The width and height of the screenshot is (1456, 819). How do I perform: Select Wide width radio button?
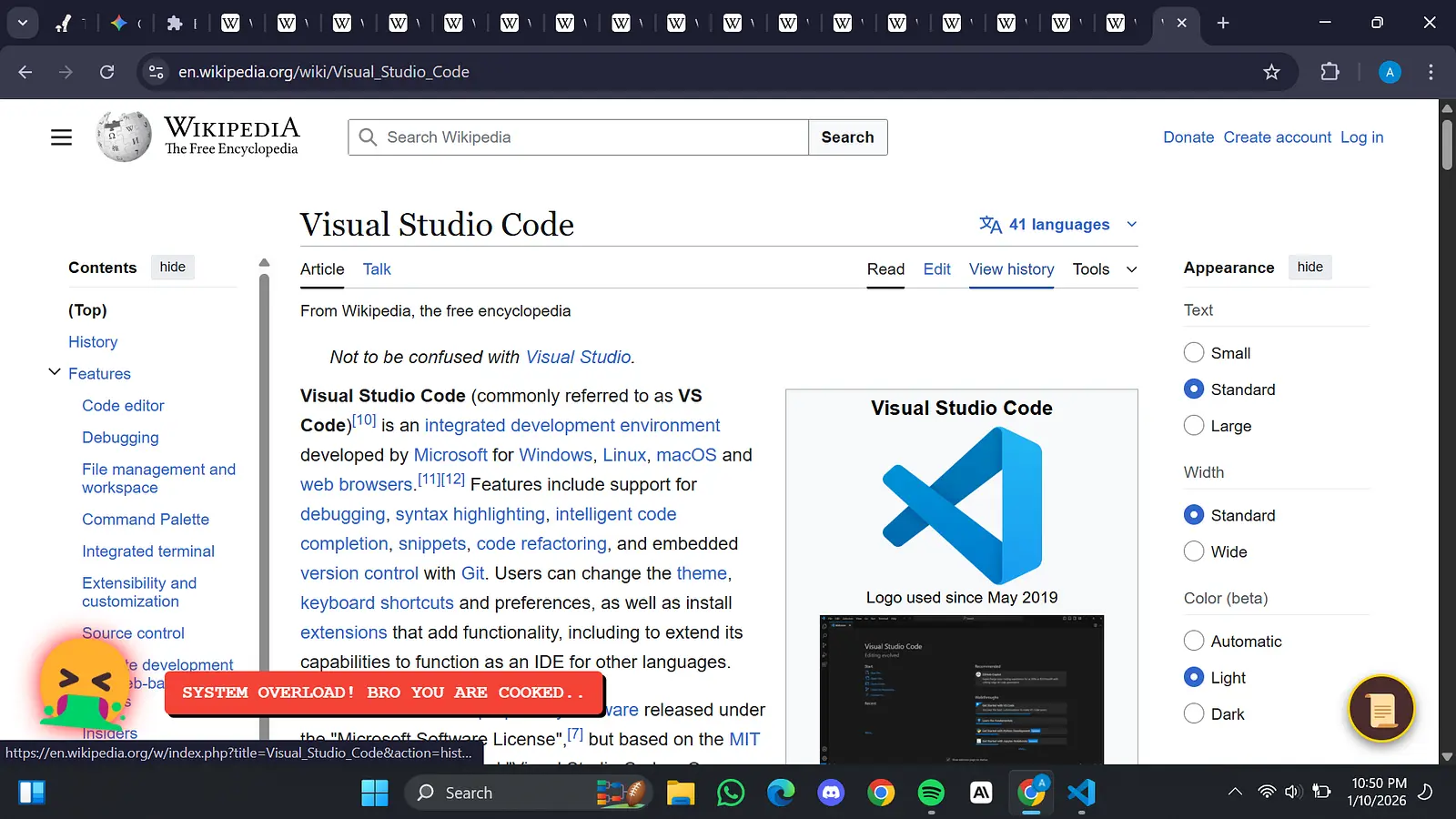click(1194, 551)
